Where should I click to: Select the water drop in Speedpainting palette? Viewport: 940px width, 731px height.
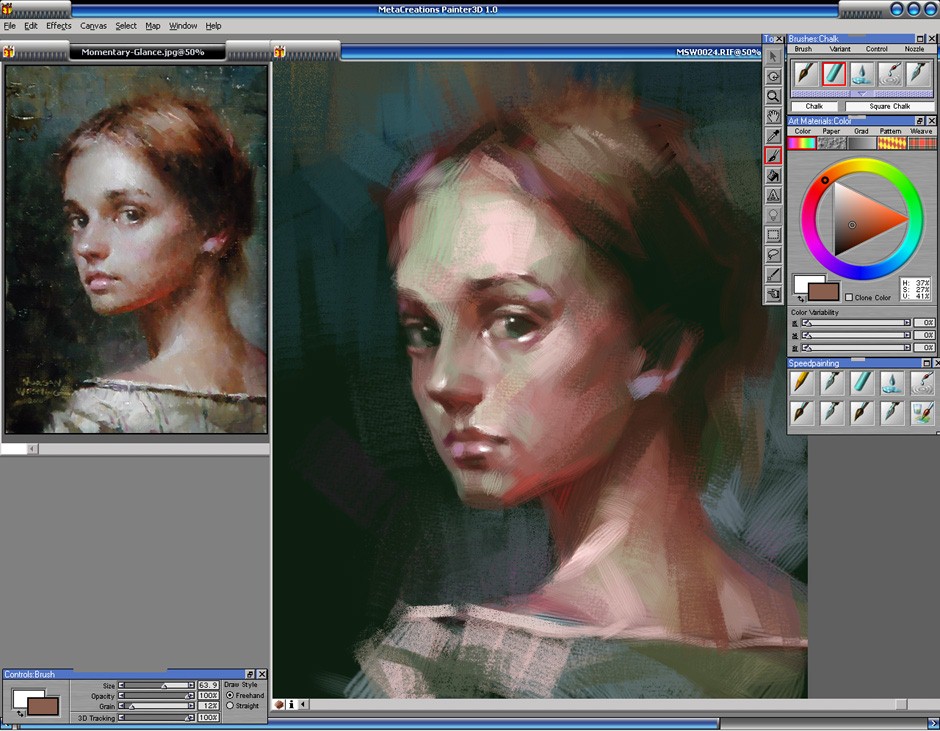click(x=892, y=383)
